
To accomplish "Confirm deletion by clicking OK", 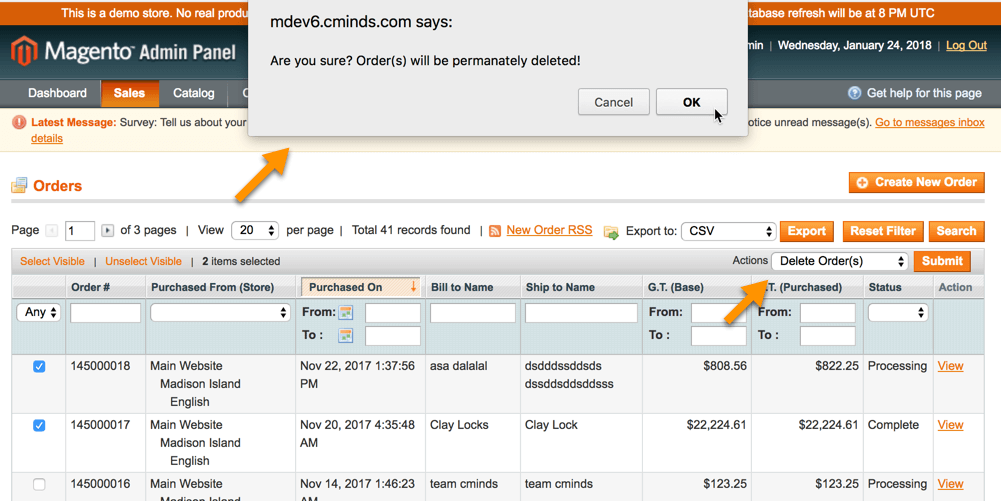I will pyautogui.click(x=691, y=102).
